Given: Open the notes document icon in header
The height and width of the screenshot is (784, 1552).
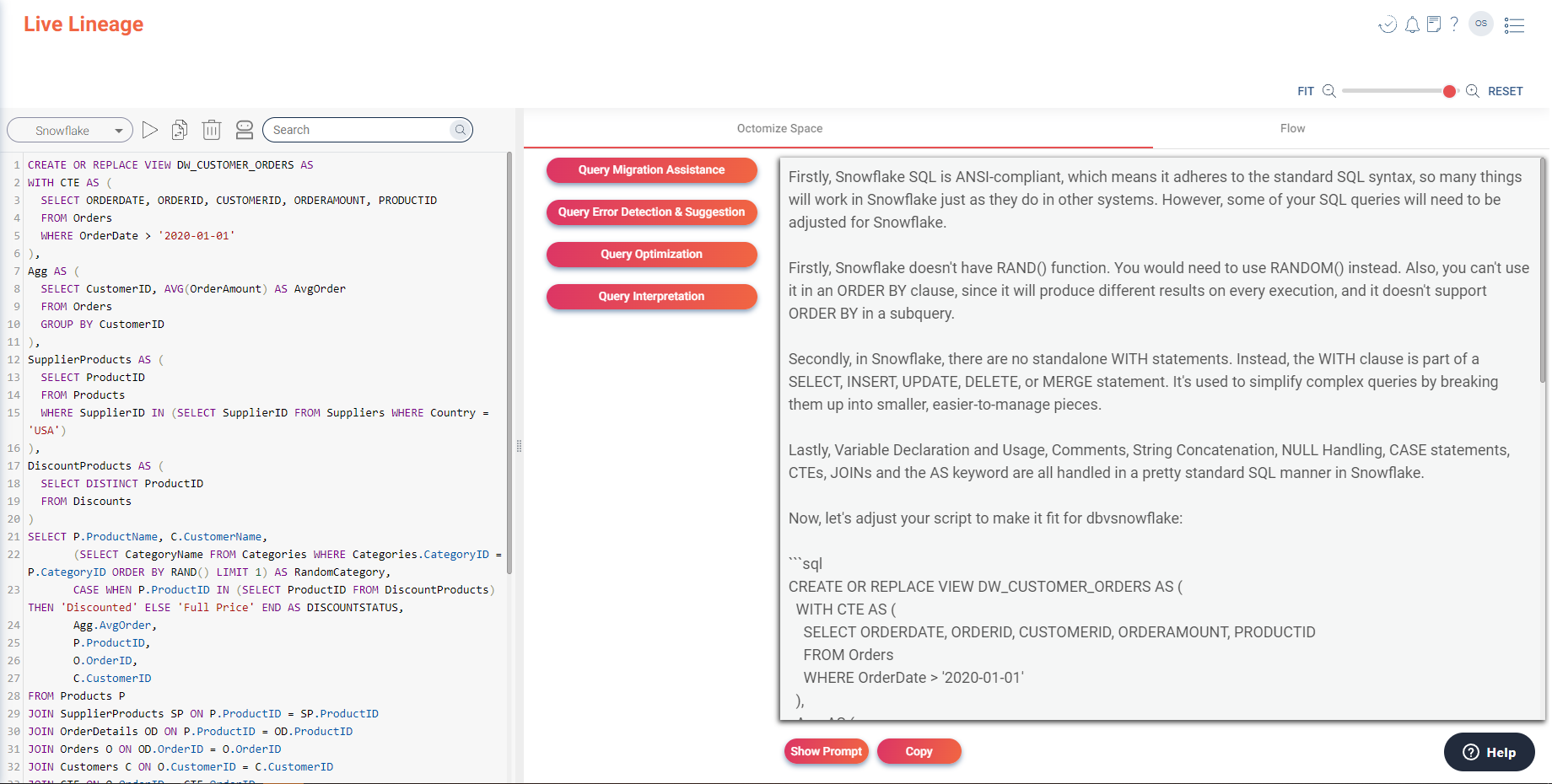Looking at the screenshot, I should tap(1434, 24).
